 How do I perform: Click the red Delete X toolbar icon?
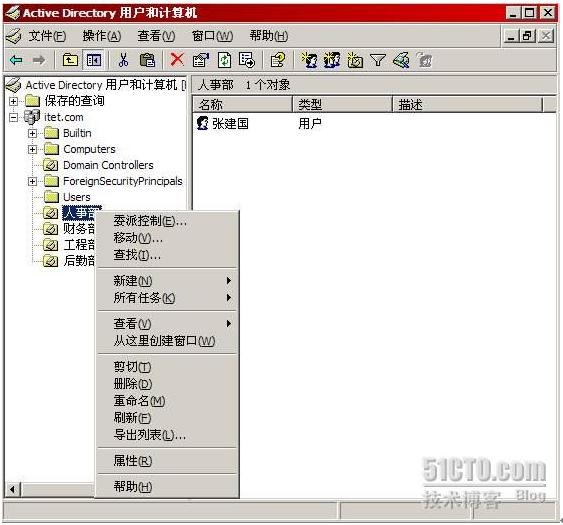(177, 60)
